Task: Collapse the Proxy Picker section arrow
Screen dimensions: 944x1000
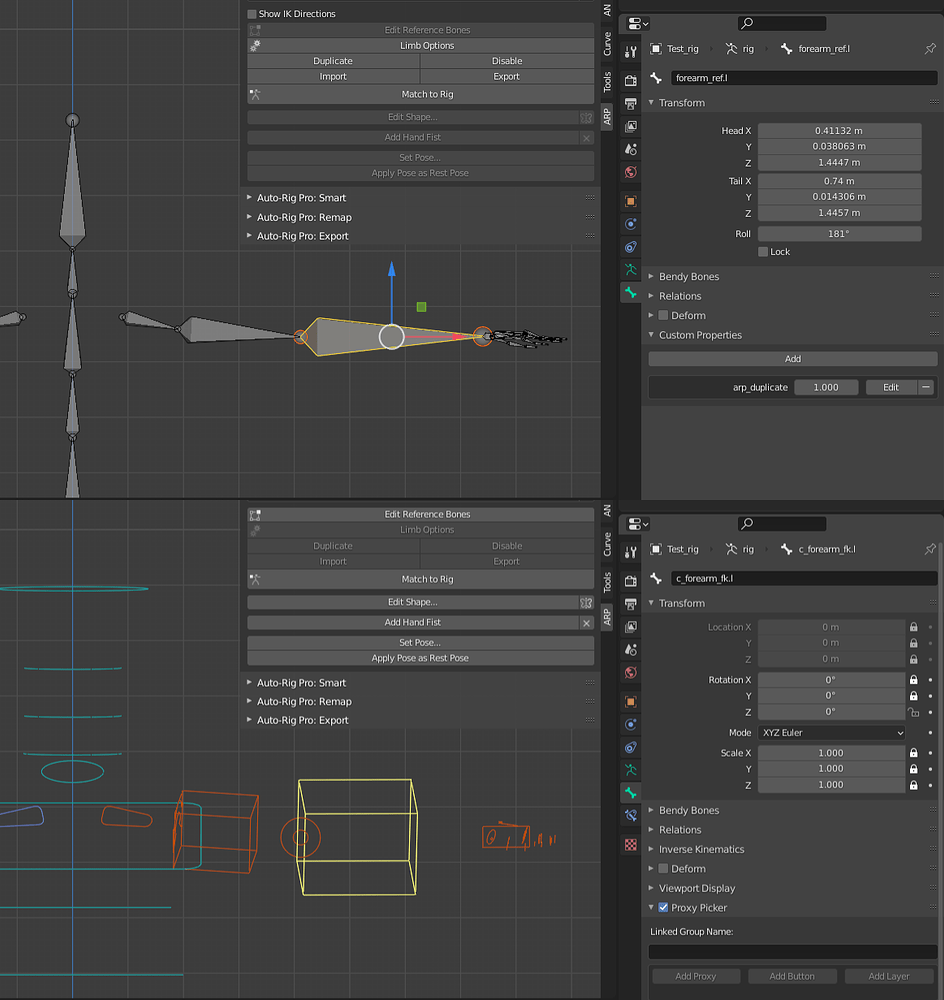Action: coord(651,908)
